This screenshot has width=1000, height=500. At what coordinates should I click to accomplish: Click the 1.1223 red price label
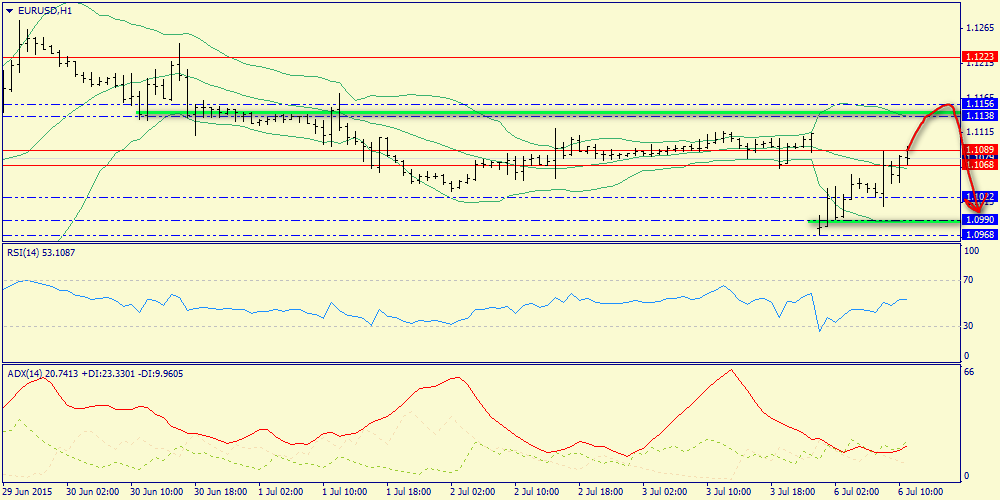pos(977,57)
